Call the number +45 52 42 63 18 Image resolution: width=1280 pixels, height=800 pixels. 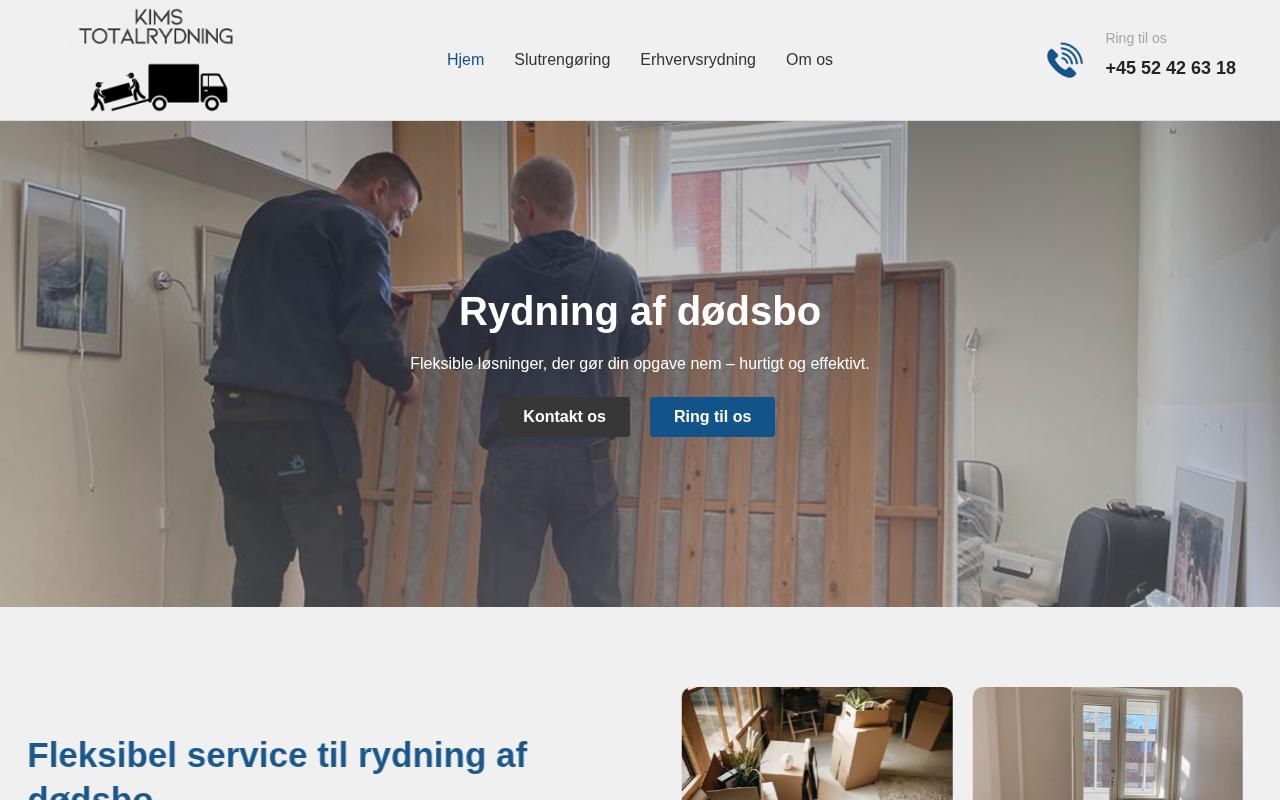(x=1170, y=68)
